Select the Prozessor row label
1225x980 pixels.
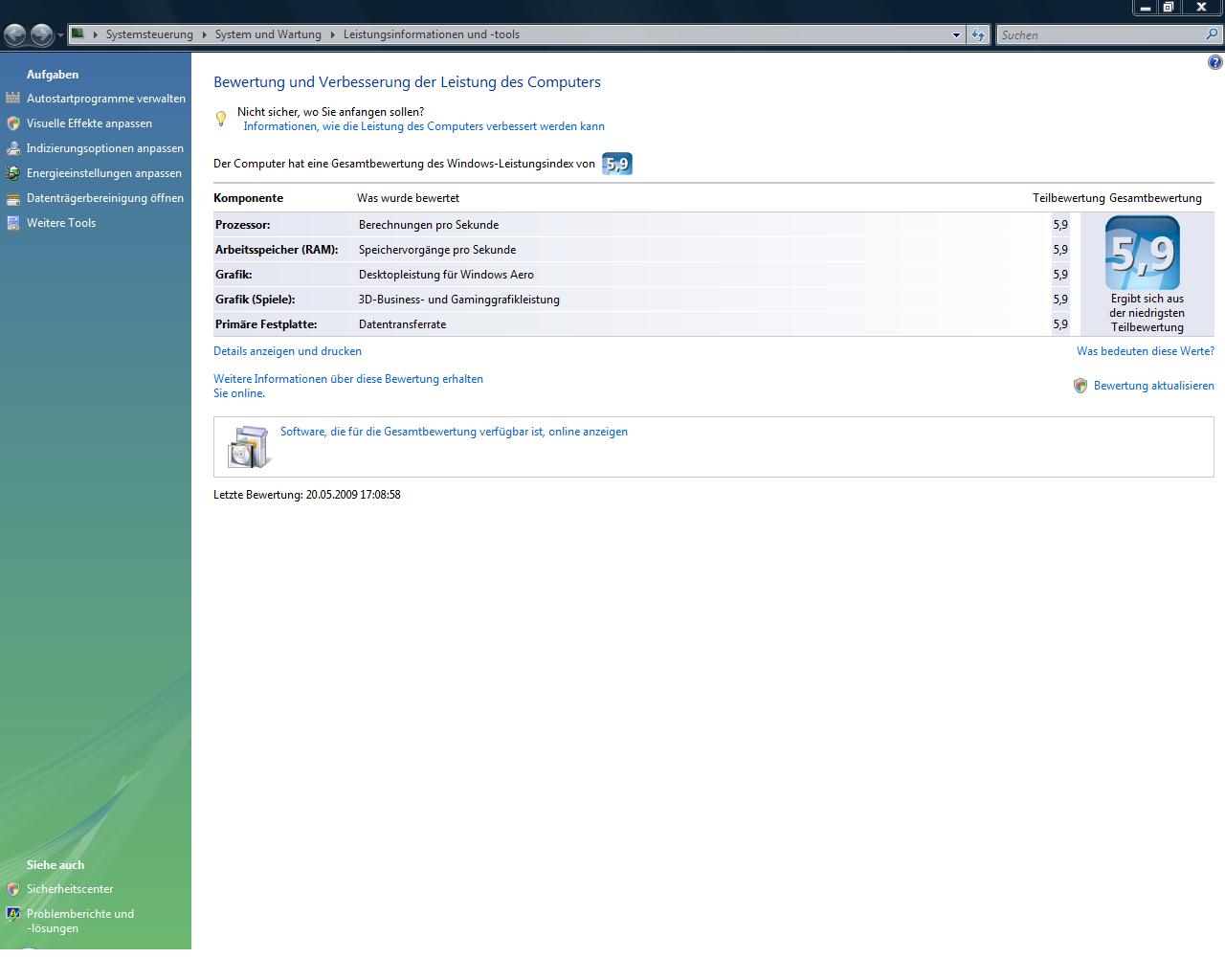click(243, 225)
